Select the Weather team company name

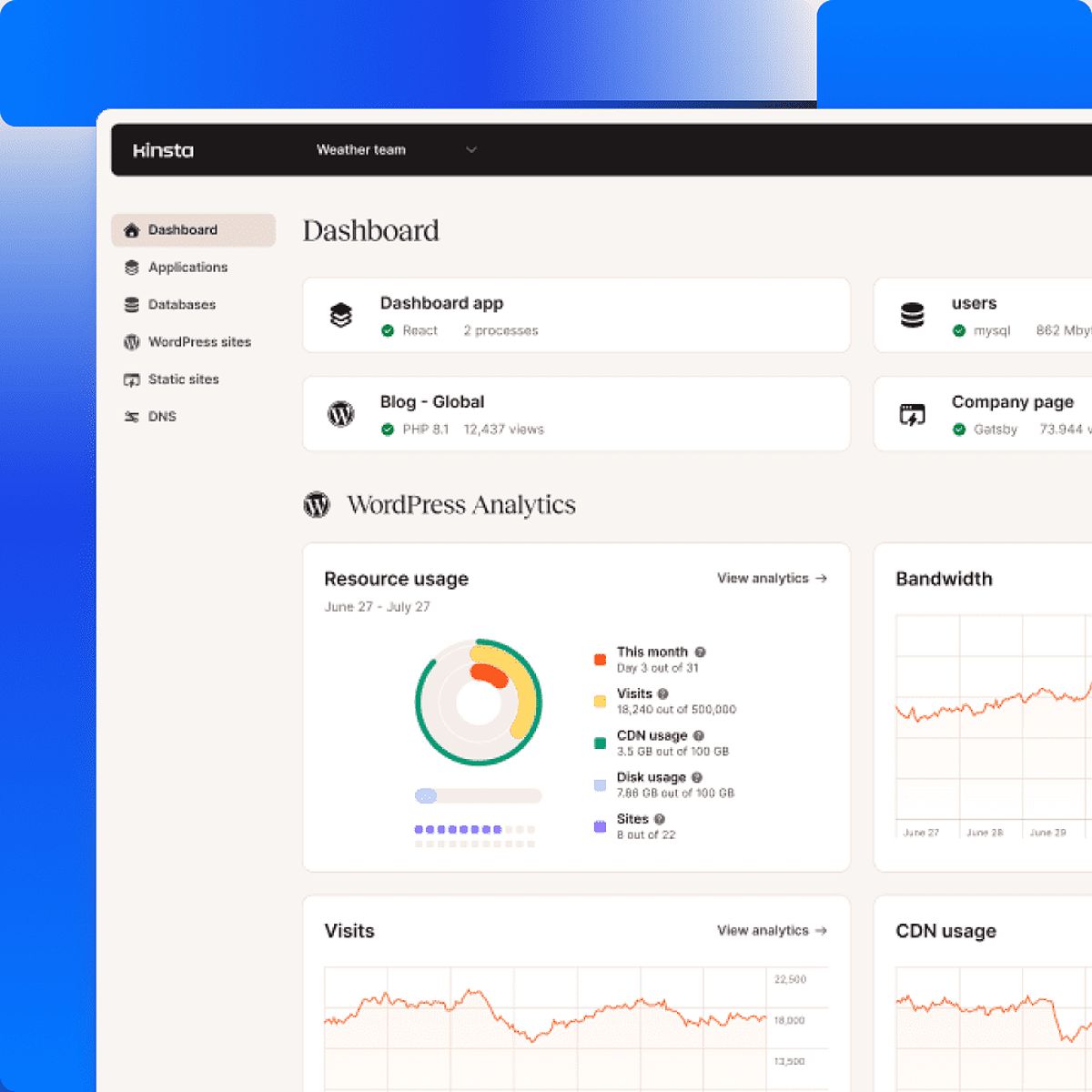[x=360, y=149]
